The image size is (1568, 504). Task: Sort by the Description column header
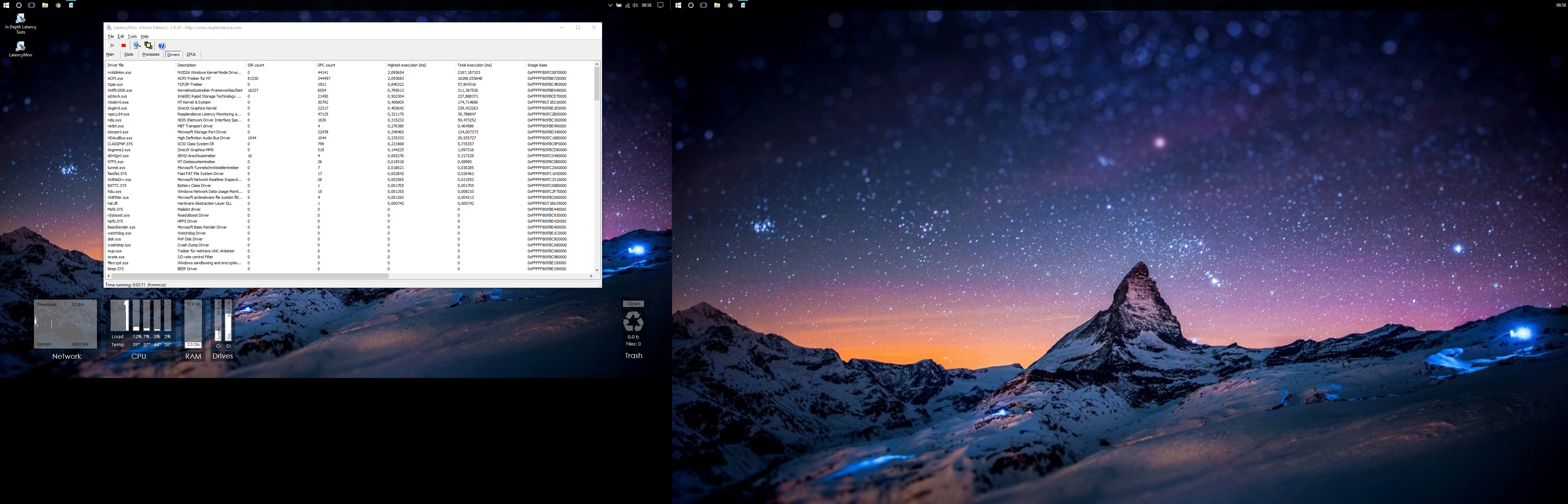click(211, 65)
